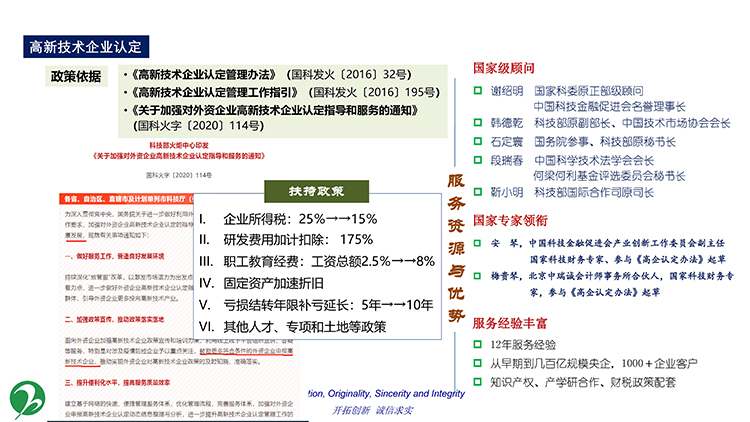
Task: Click the diamond bullet beside 梅青琴
Action: pos(478,273)
